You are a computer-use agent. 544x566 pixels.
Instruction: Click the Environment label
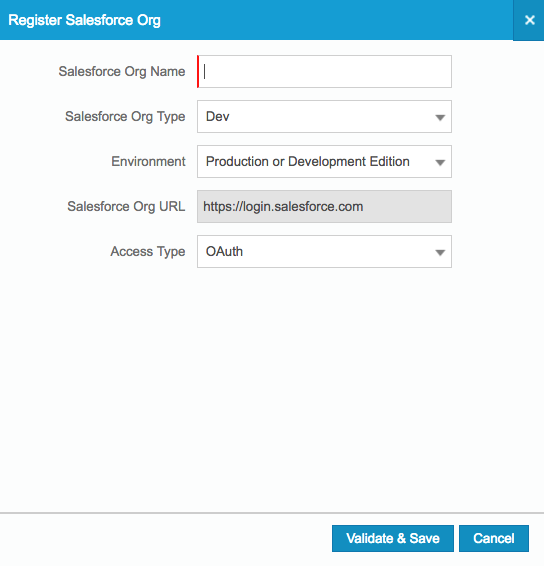[148, 161]
